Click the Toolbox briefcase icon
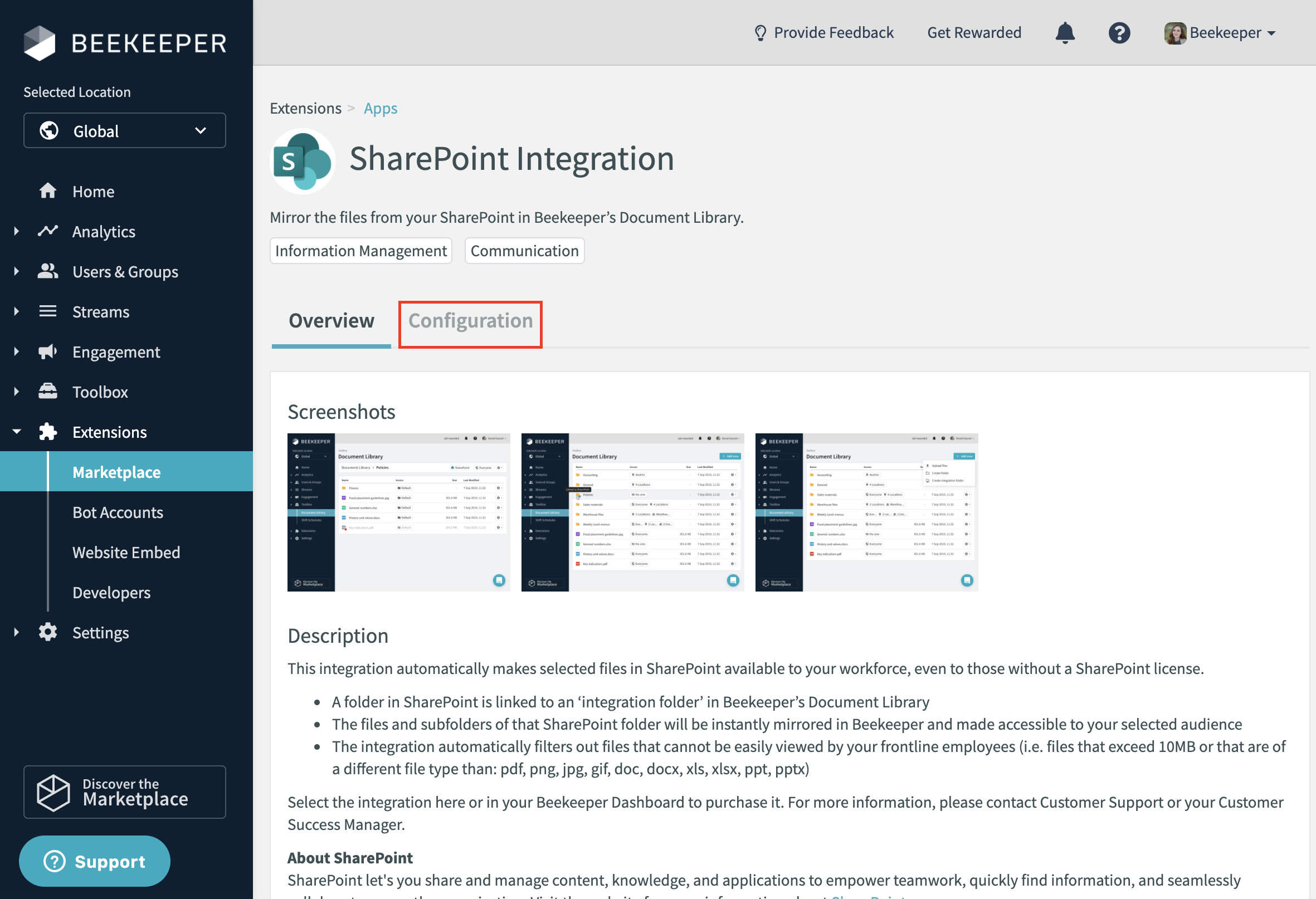The width and height of the screenshot is (1316, 899). 47,392
